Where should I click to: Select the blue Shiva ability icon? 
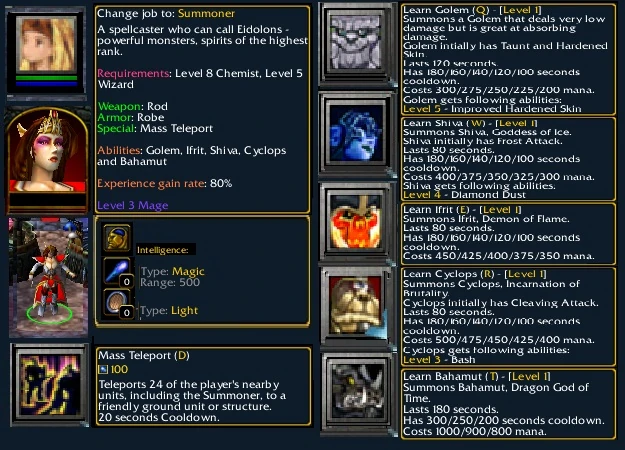357,134
